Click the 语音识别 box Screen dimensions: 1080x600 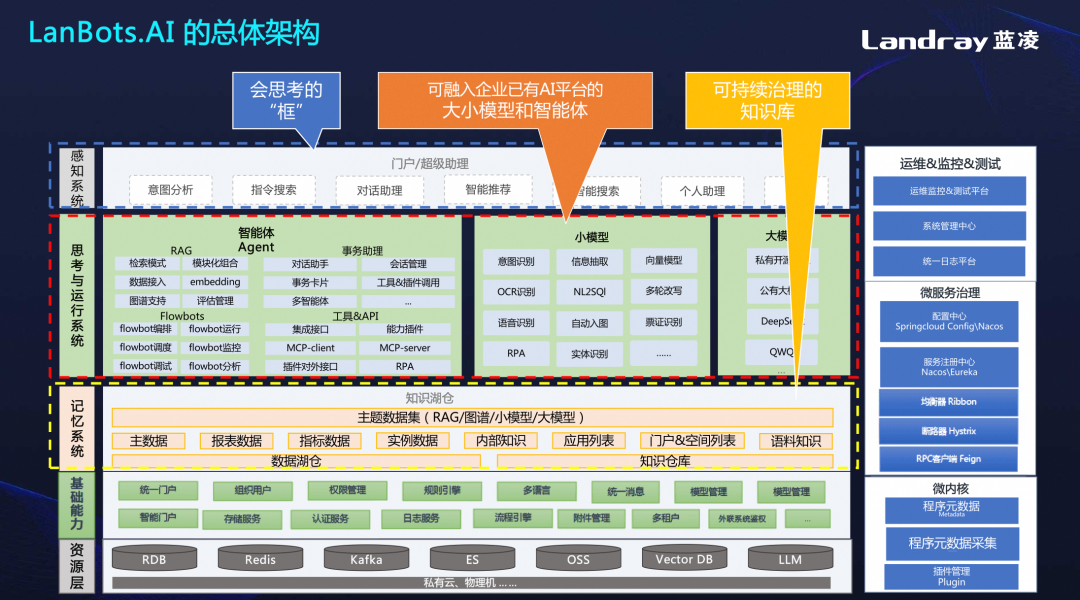pyautogui.click(x=516, y=323)
